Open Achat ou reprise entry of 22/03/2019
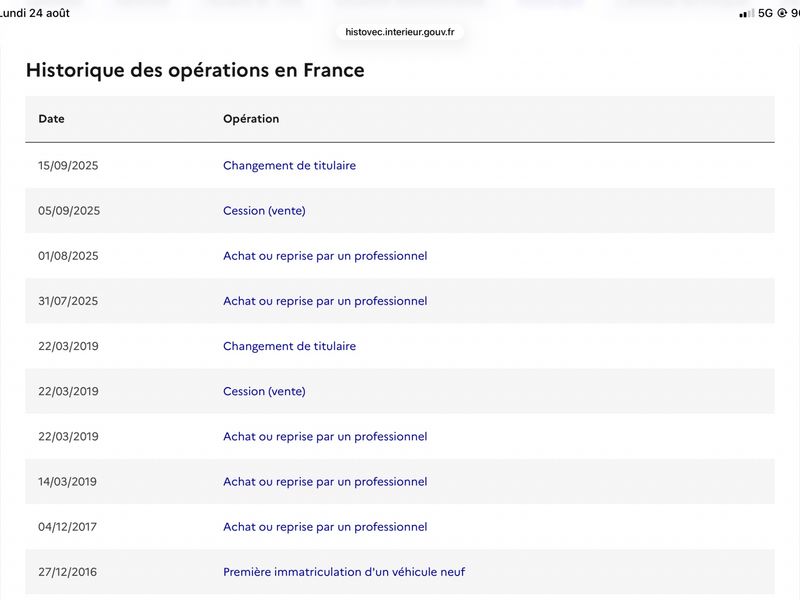The image size is (800, 600). click(325, 436)
